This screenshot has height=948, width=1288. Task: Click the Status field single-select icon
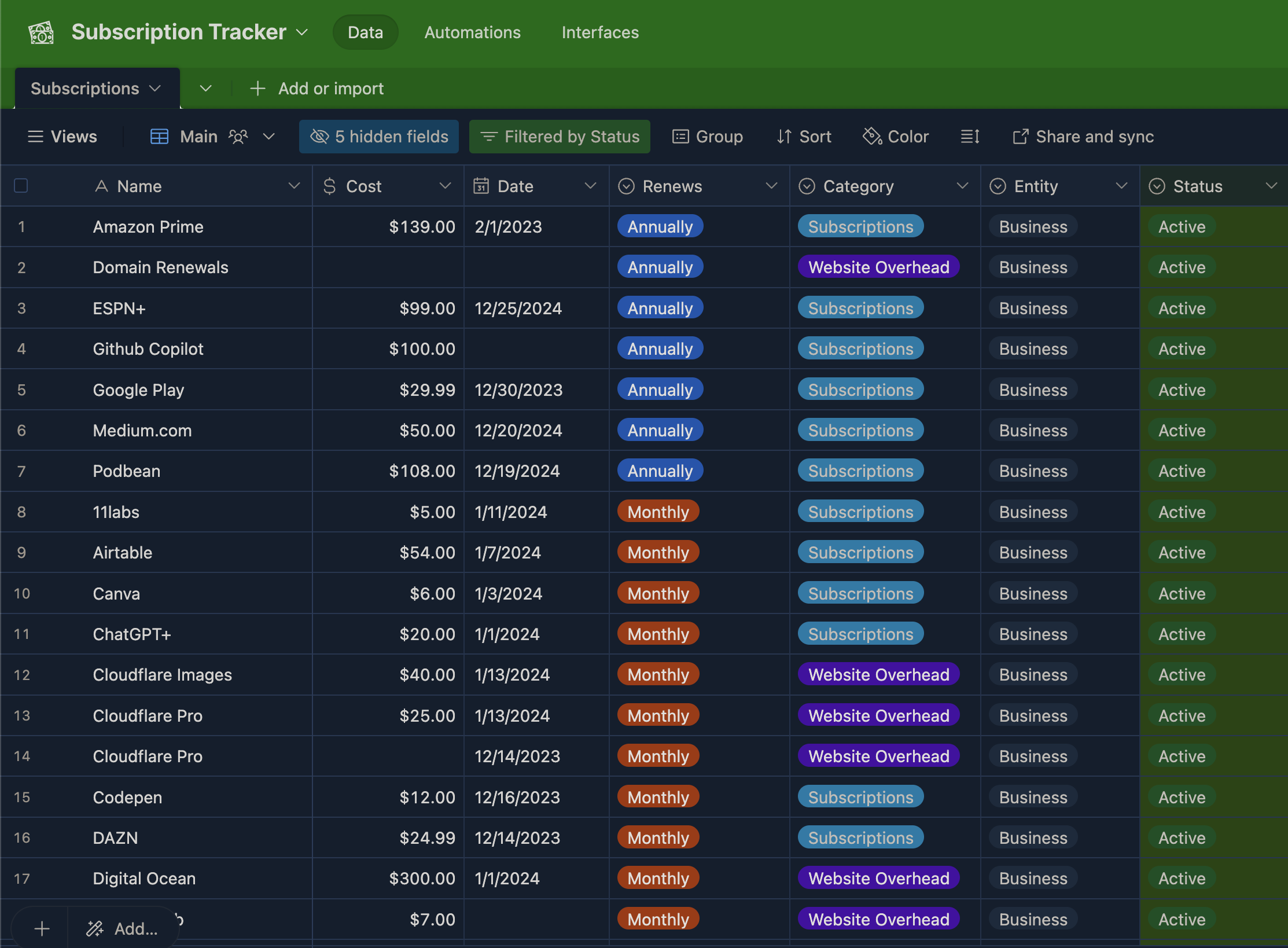tap(1157, 186)
